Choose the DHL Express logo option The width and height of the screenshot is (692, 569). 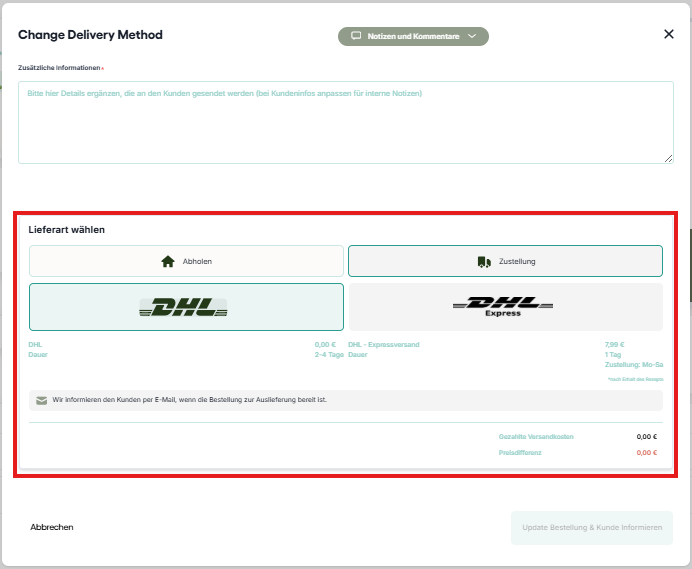[504, 307]
